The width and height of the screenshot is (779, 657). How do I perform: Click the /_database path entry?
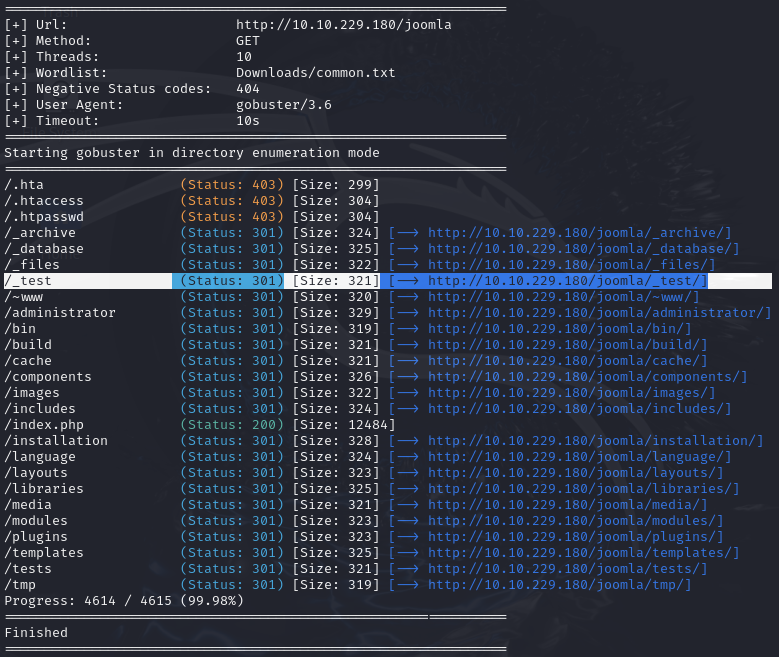click(x=44, y=248)
